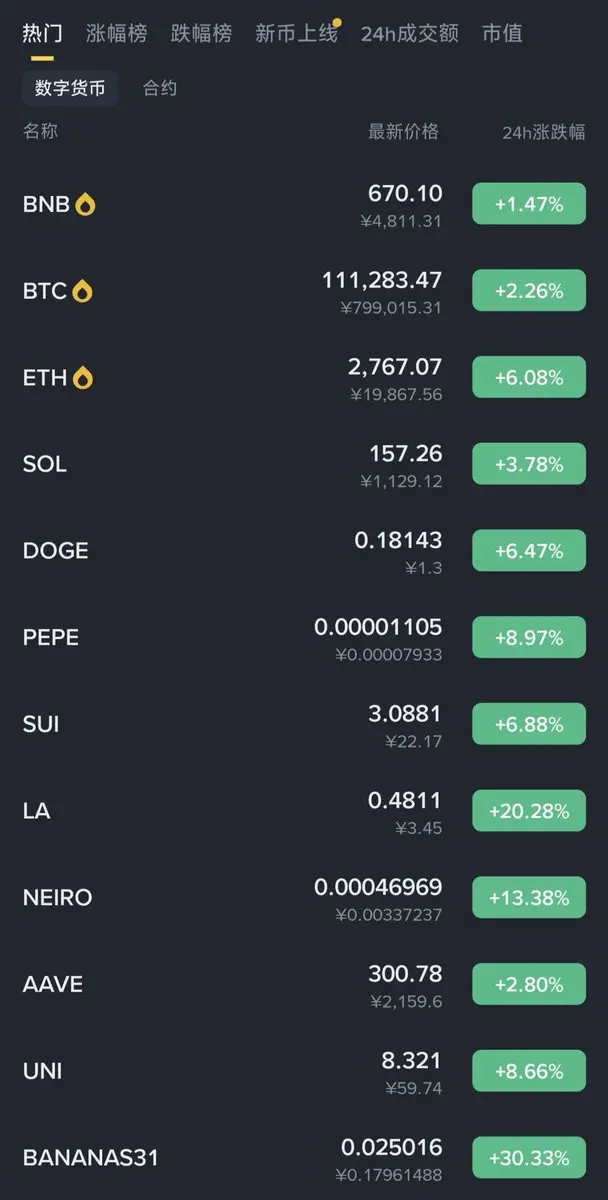Tap the flame icon beside BTC
The image size is (608, 1200).
[x=82, y=291]
